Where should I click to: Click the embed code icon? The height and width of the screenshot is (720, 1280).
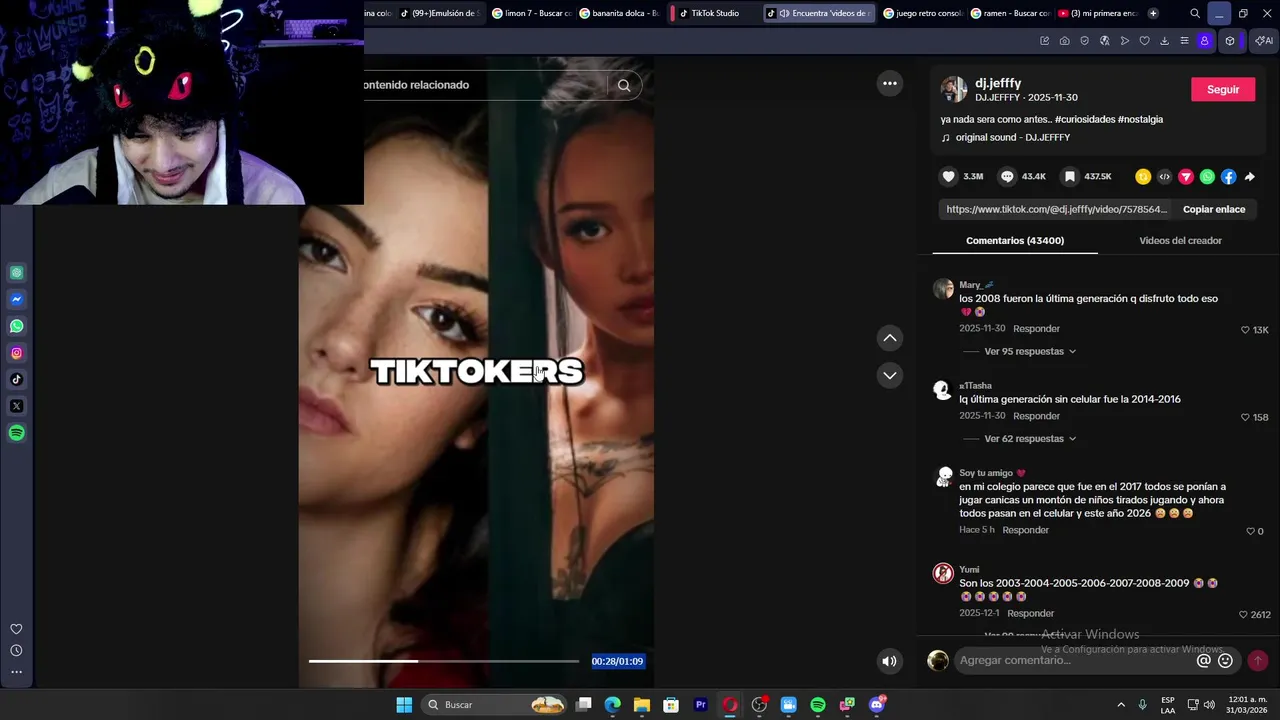pos(1164,177)
